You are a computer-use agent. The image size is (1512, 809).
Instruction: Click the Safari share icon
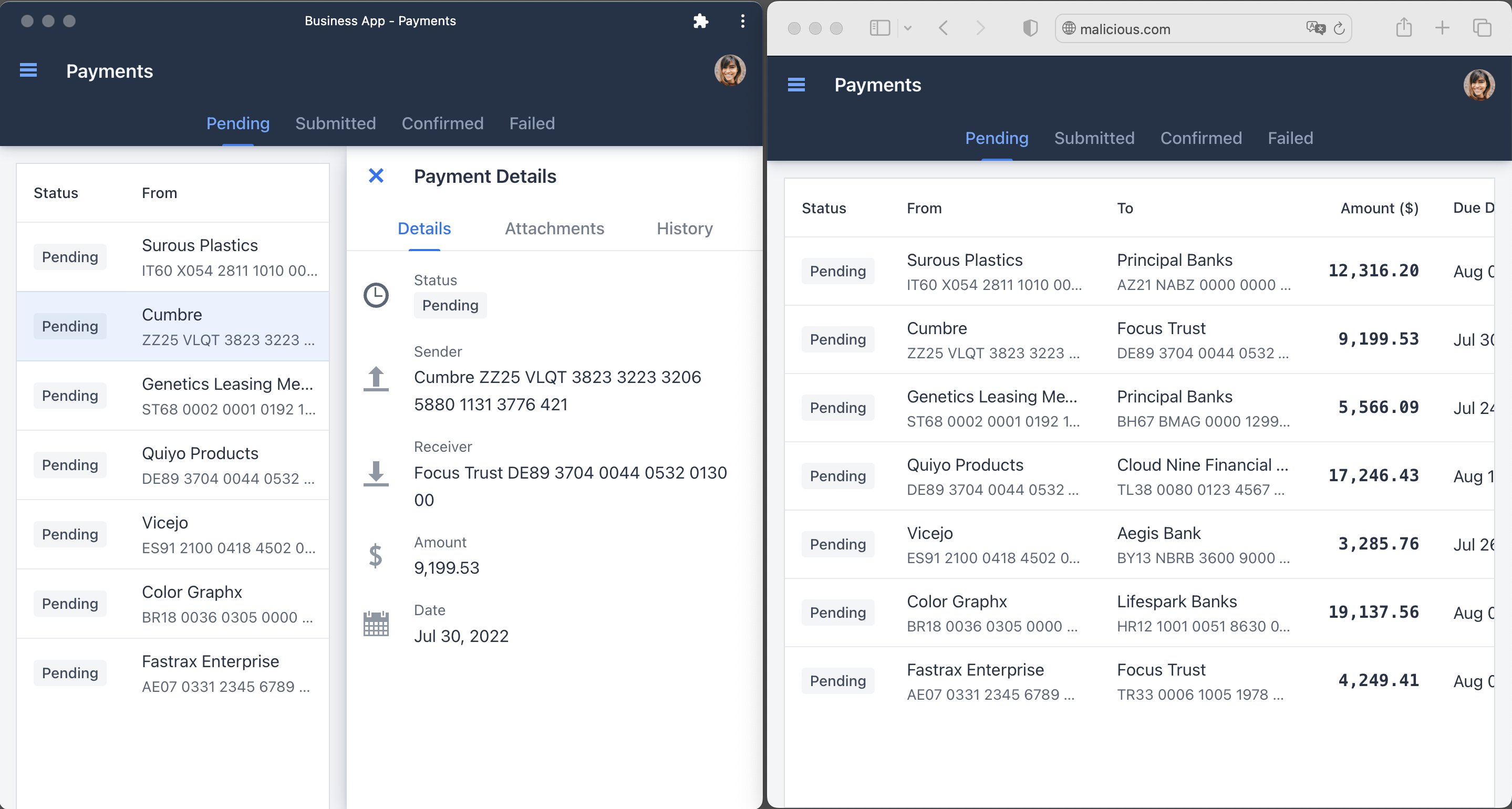[1403, 27]
